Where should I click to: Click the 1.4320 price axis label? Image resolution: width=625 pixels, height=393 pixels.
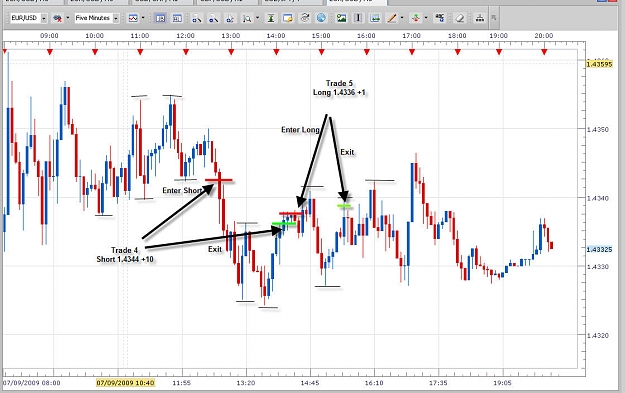pos(598,336)
